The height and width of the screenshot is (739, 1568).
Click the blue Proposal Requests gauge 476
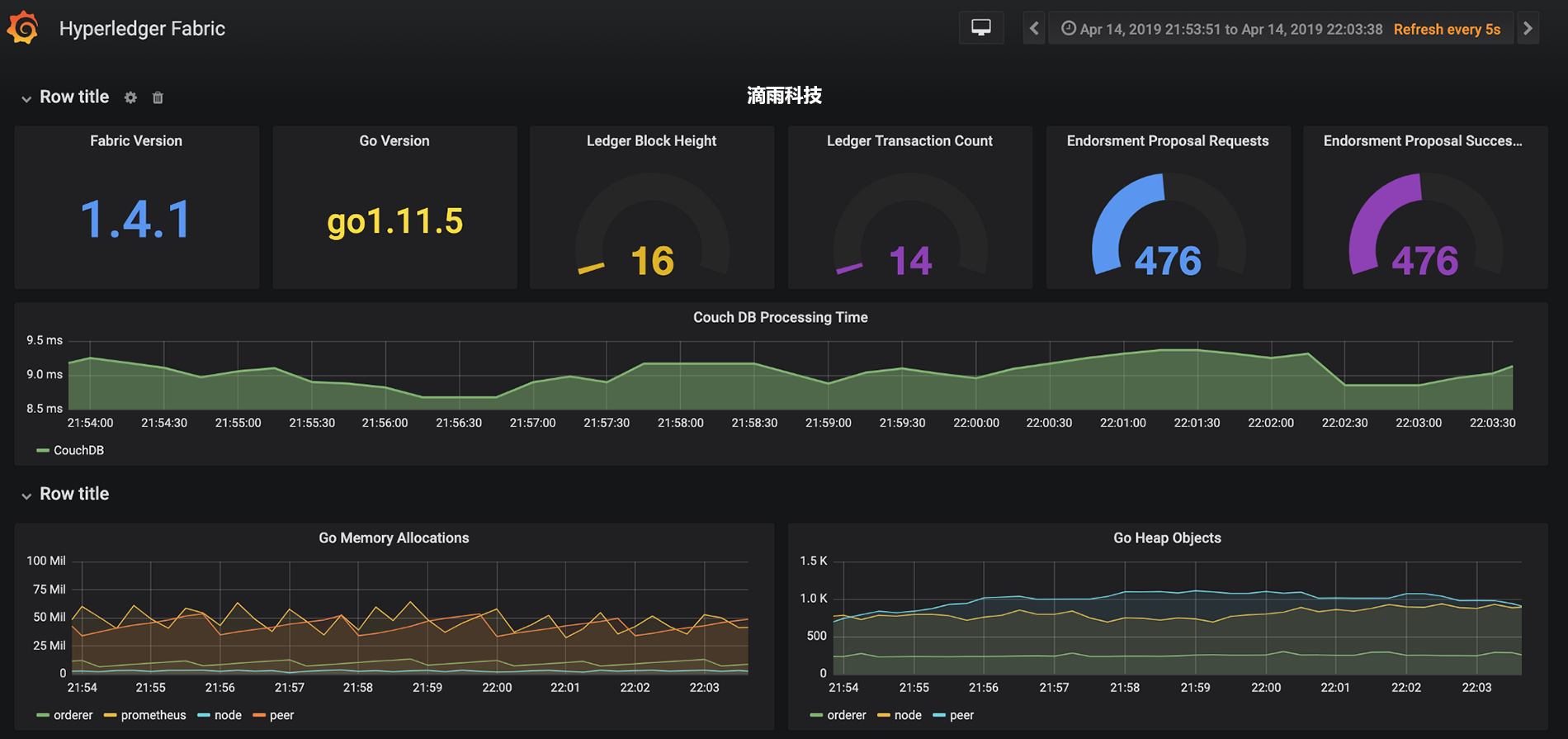[1168, 261]
